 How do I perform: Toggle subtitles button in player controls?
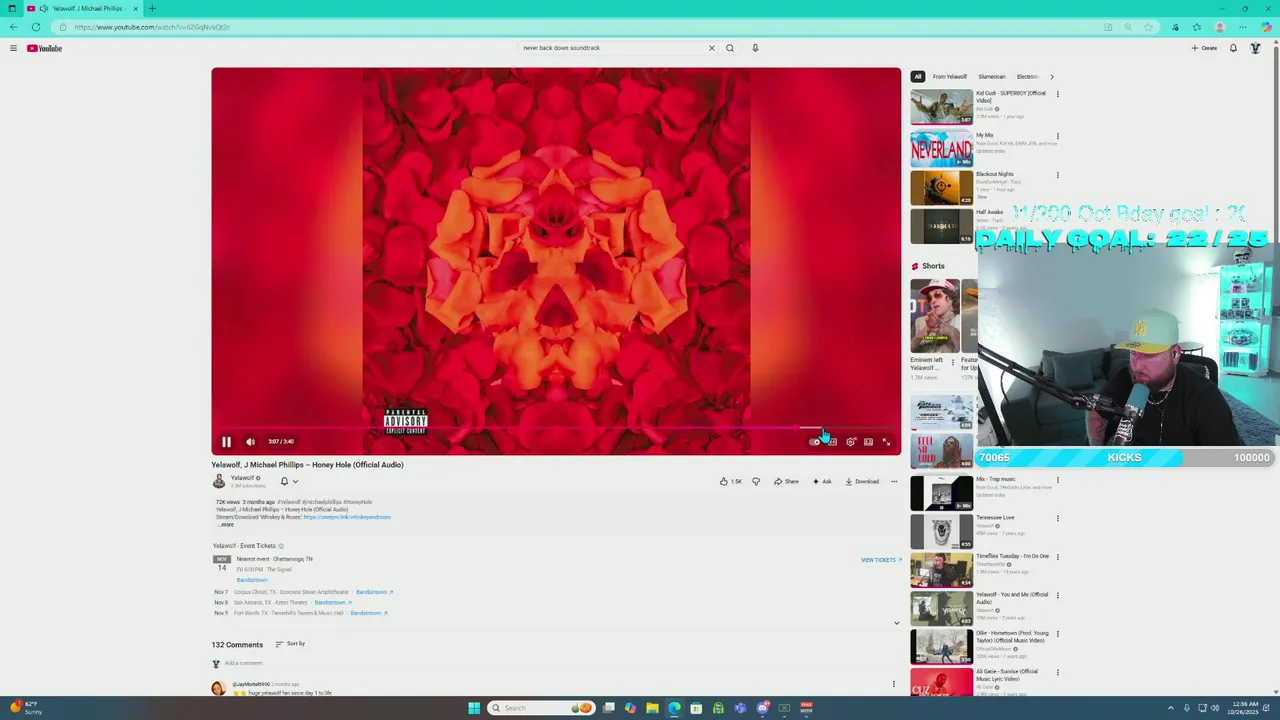(x=833, y=441)
